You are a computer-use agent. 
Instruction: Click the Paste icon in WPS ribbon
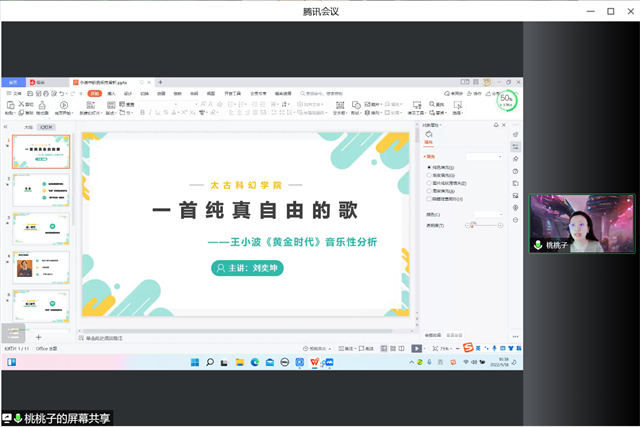tap(11, 105)
